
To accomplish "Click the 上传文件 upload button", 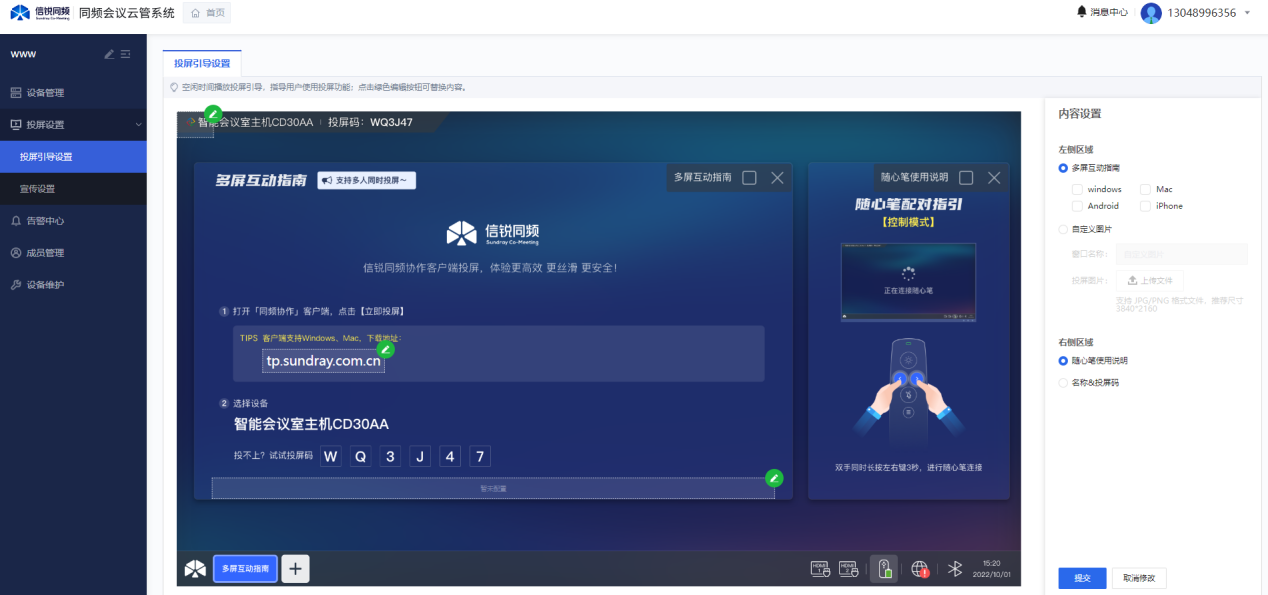I will coord(1149,281).
